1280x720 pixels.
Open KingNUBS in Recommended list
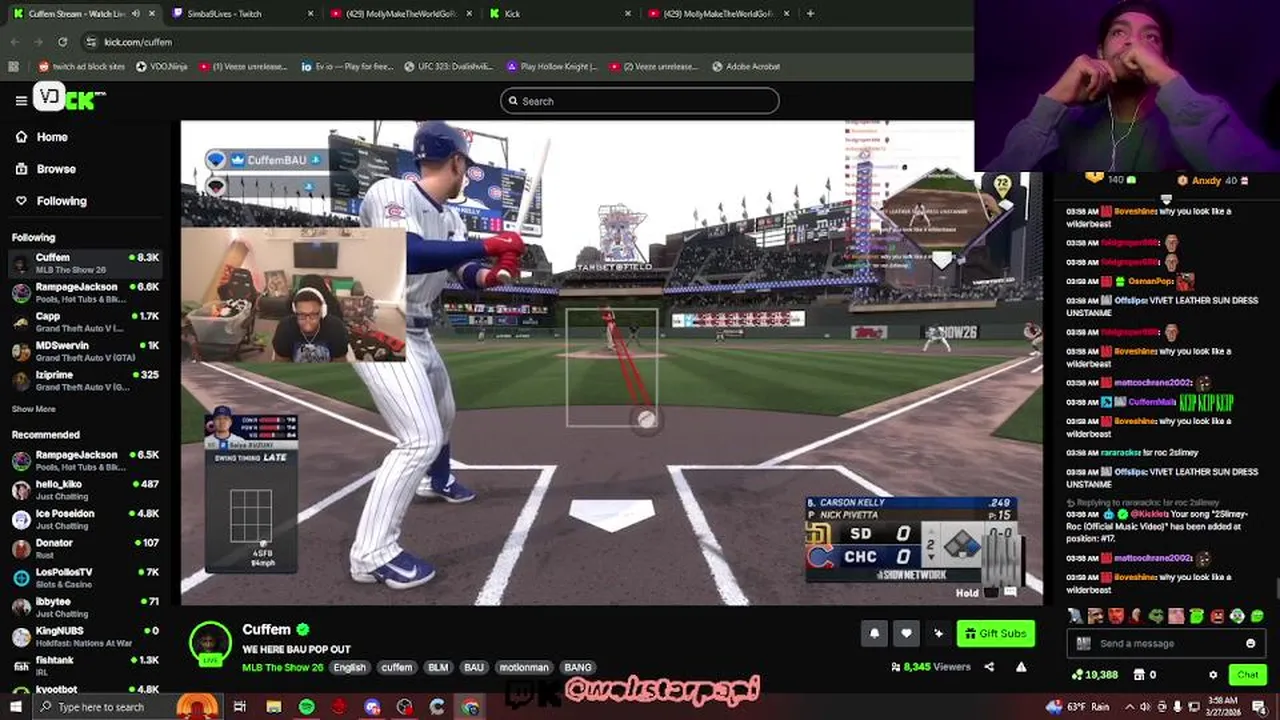point(85,636)
